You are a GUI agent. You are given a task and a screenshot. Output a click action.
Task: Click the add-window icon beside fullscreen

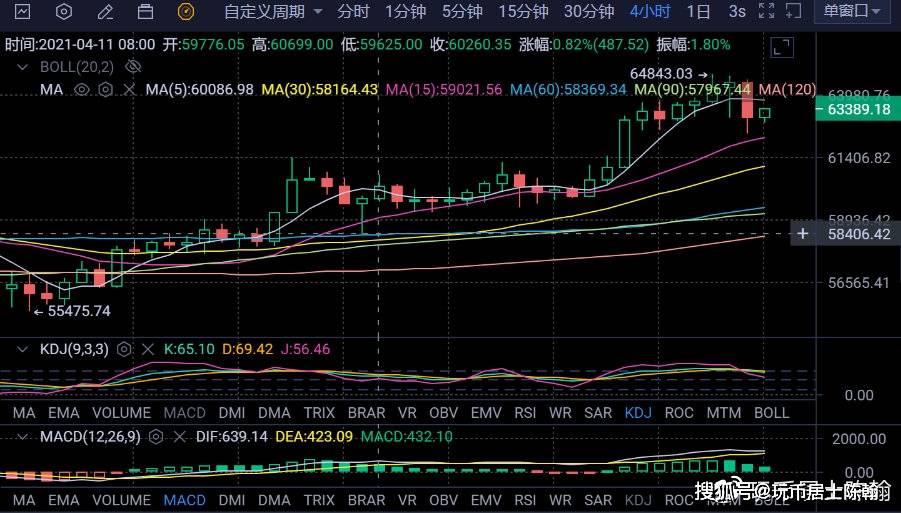(793, 11)
